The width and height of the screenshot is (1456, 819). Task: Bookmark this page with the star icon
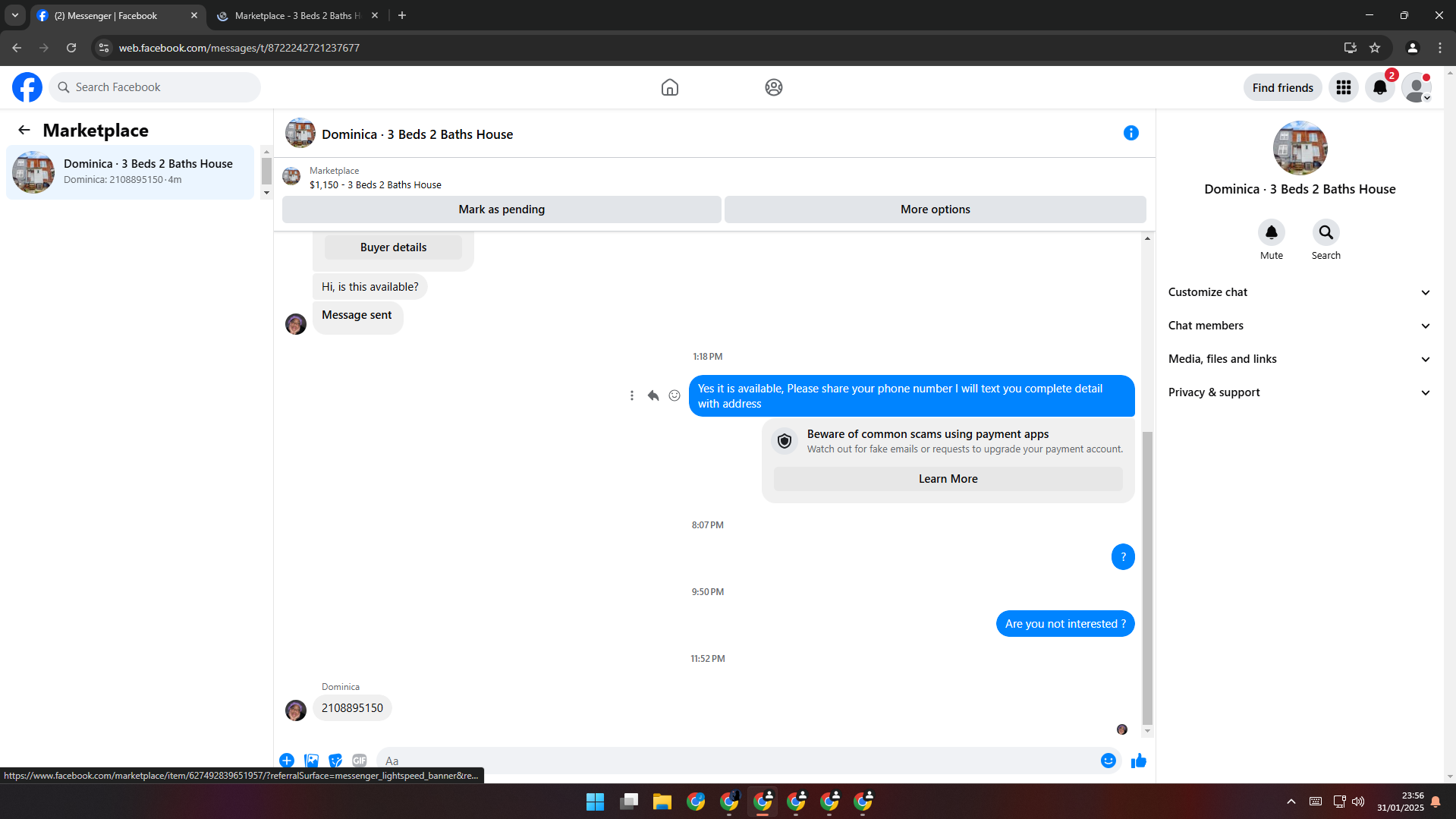(1375, 48)
